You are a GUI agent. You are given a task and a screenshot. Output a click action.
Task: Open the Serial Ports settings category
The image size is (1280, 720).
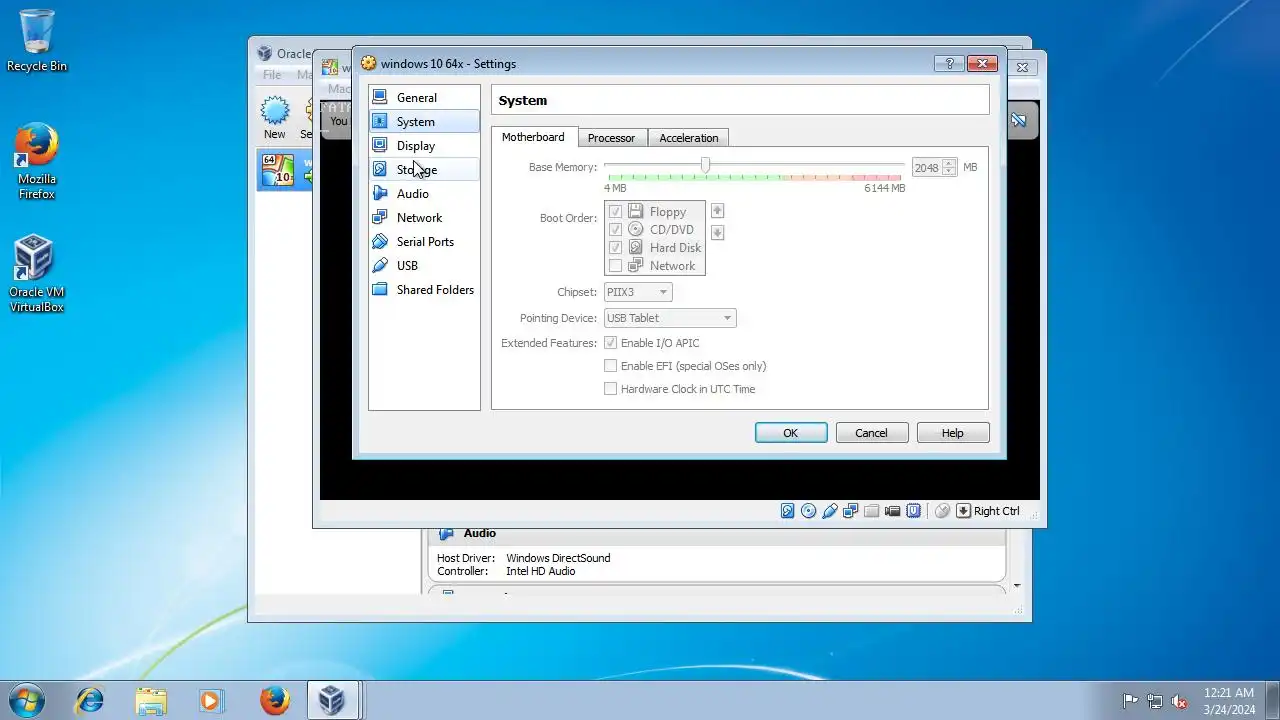424,242
